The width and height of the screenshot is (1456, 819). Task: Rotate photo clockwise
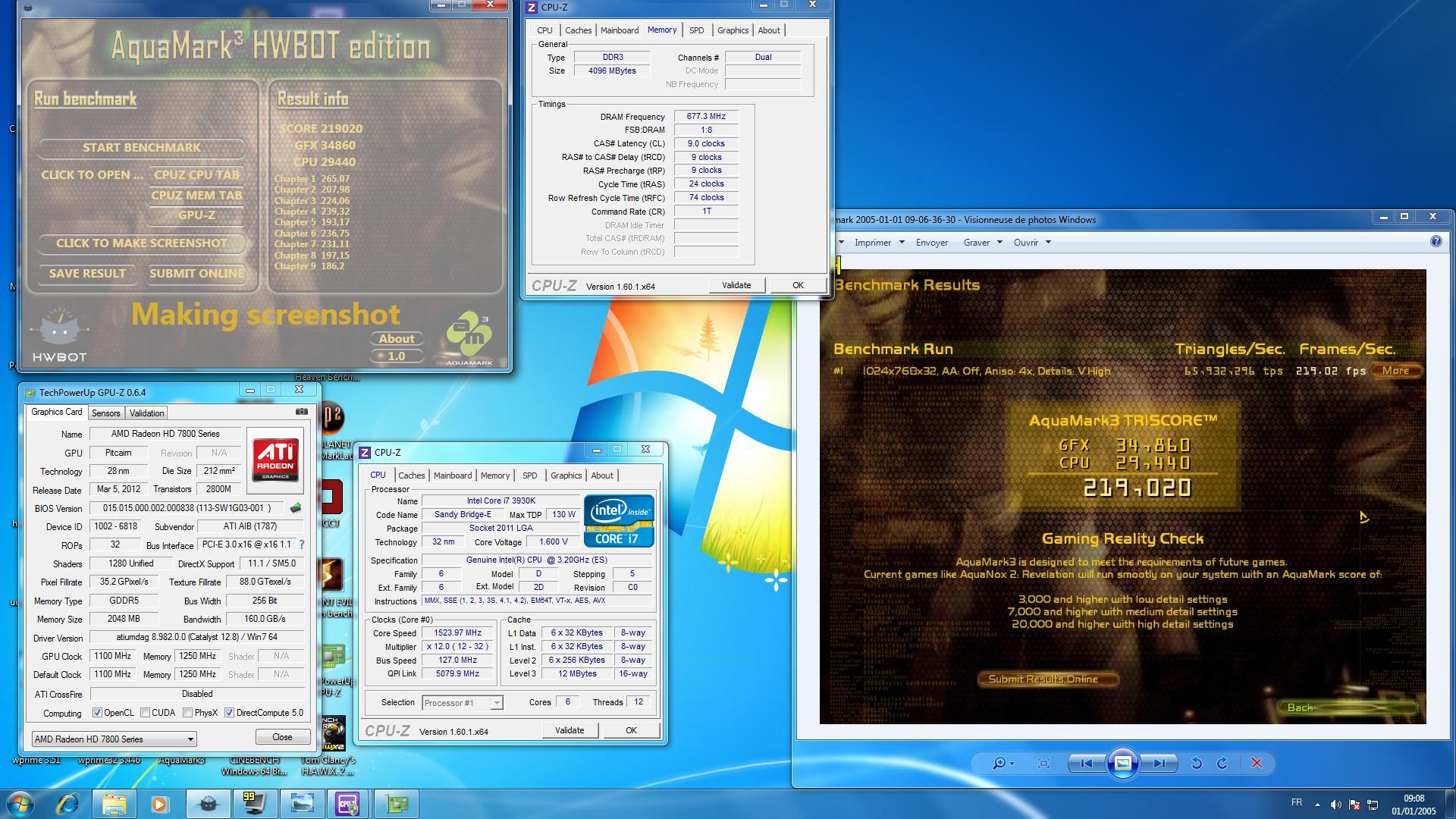coord(1222,764)
